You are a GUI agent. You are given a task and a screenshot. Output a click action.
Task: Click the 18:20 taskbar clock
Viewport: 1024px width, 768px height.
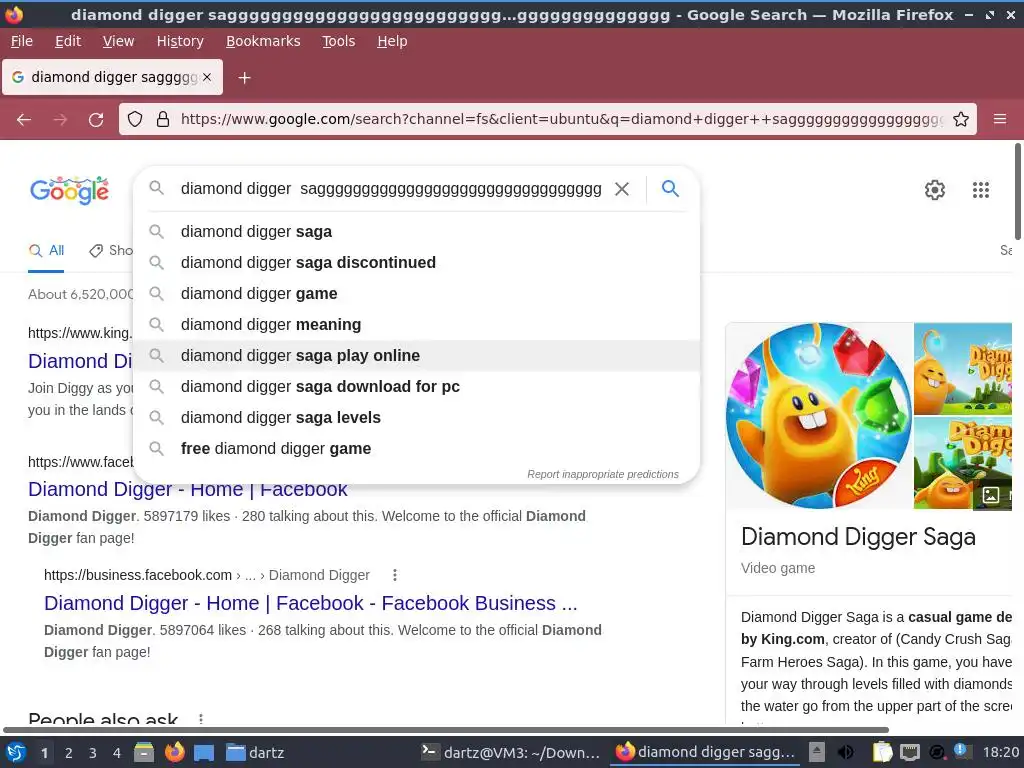[x=1000, y=752]
